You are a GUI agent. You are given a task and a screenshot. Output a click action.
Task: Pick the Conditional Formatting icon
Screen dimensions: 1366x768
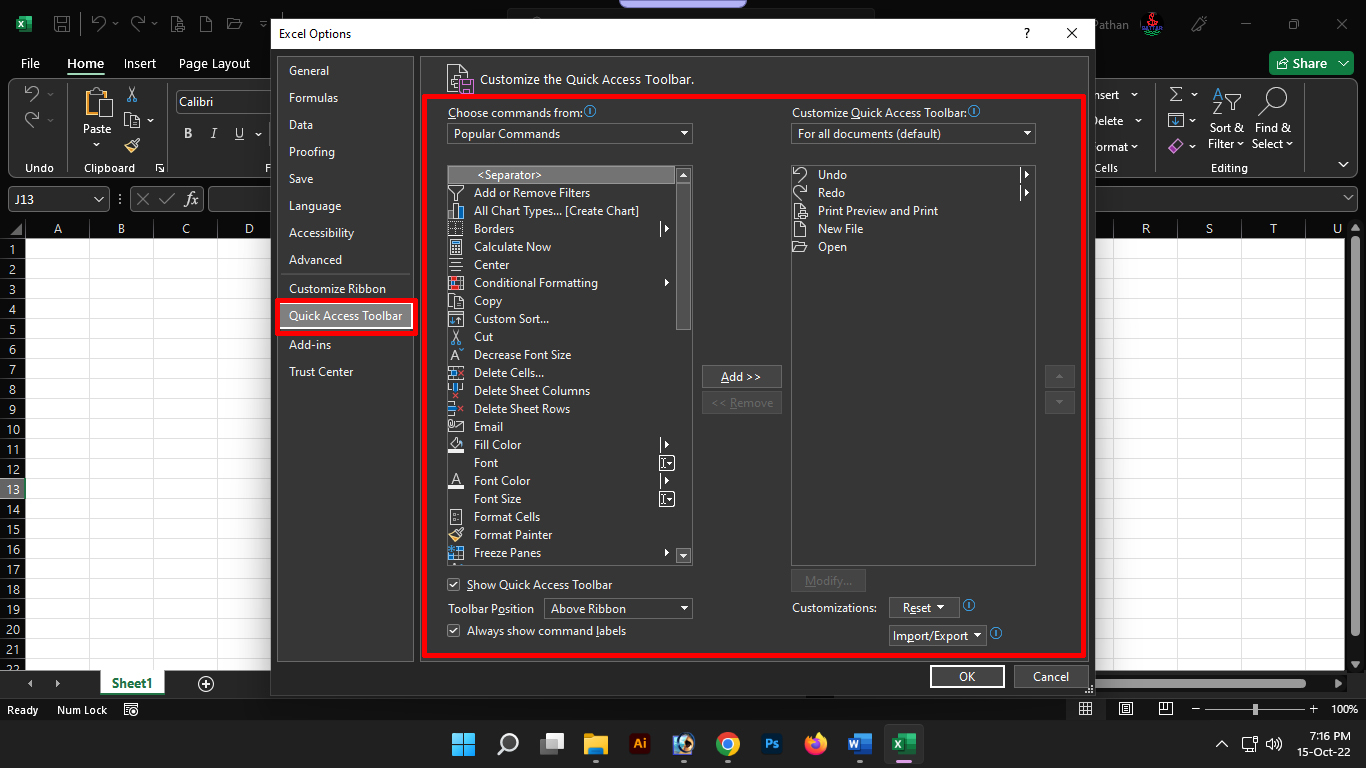point(456,283)
